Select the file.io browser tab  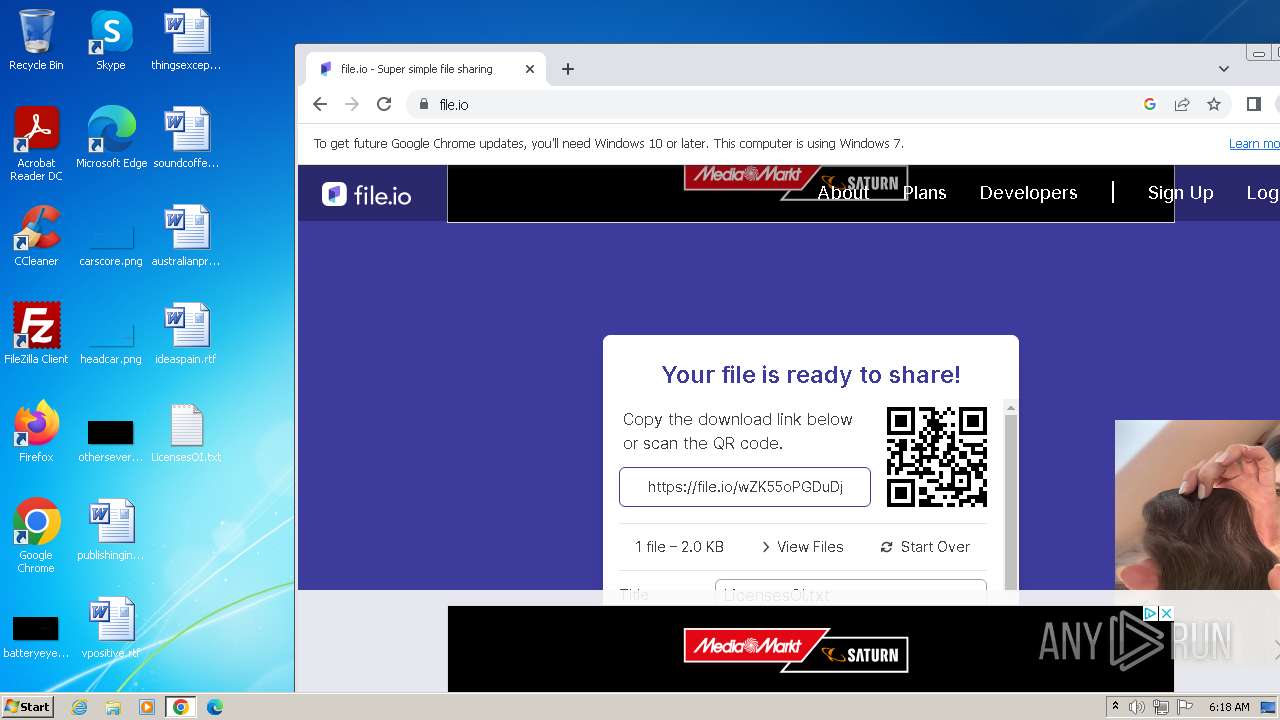[426, 69]
